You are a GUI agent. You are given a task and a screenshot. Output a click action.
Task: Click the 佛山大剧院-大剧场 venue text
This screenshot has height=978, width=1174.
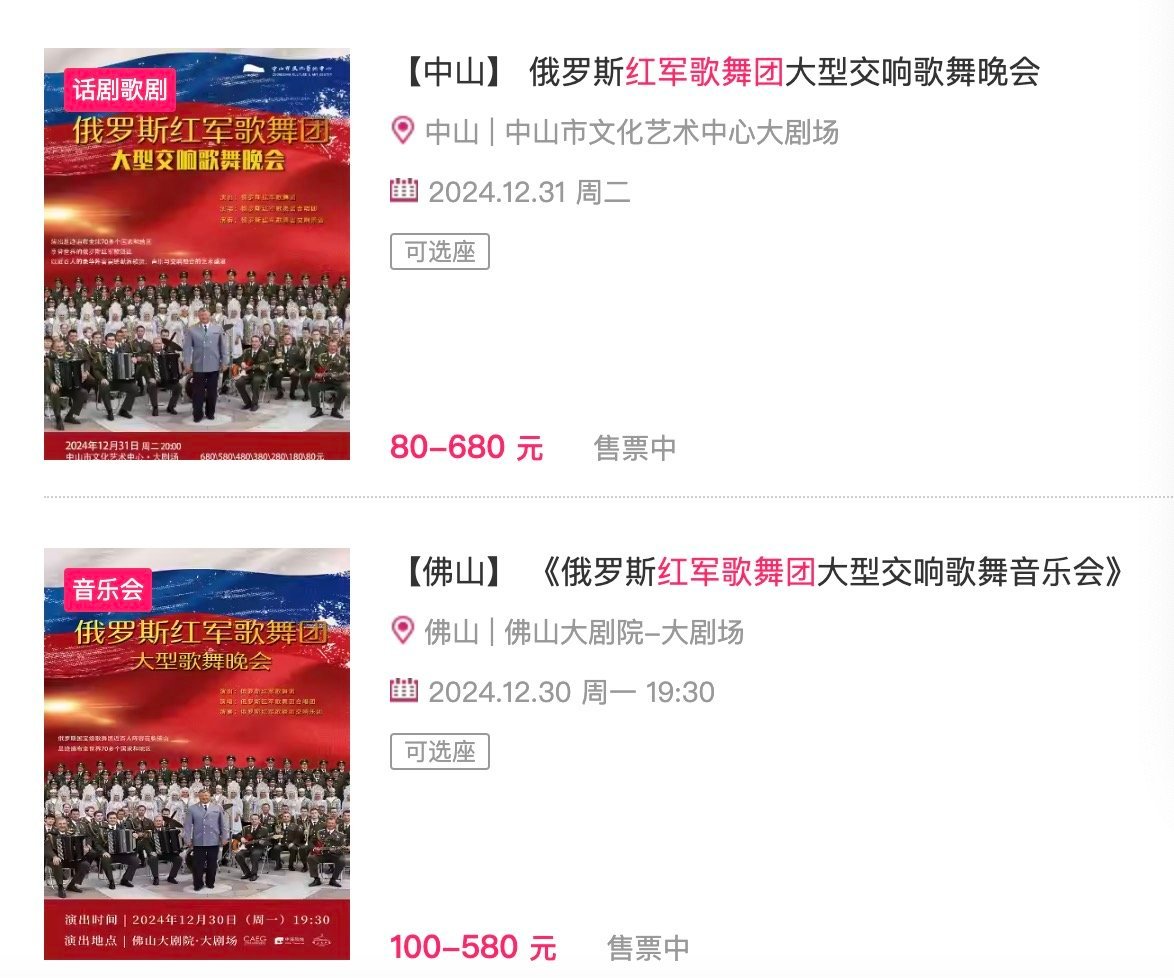click(x=624, y=632)
